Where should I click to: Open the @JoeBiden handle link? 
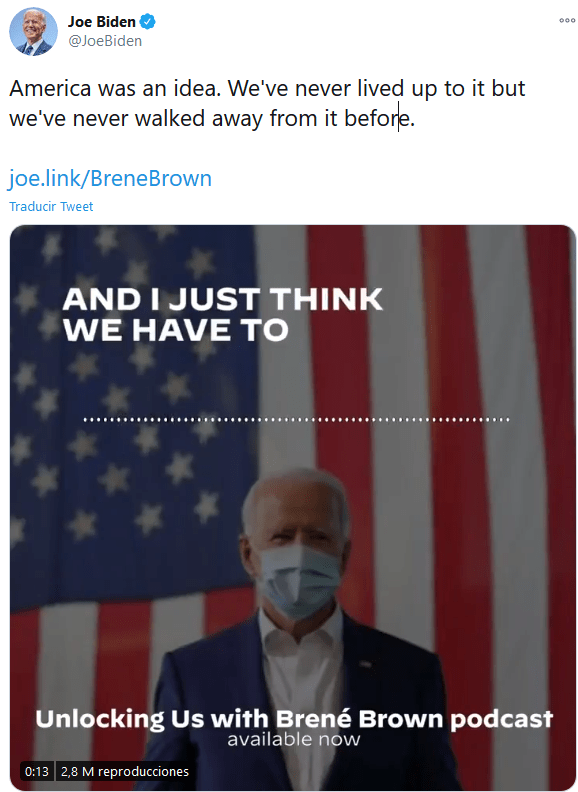pyautogui.click(x=105, y=41)
